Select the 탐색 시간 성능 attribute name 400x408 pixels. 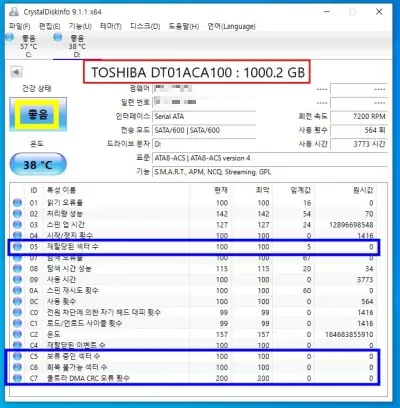pyautogui.click(x=69, y=268)
